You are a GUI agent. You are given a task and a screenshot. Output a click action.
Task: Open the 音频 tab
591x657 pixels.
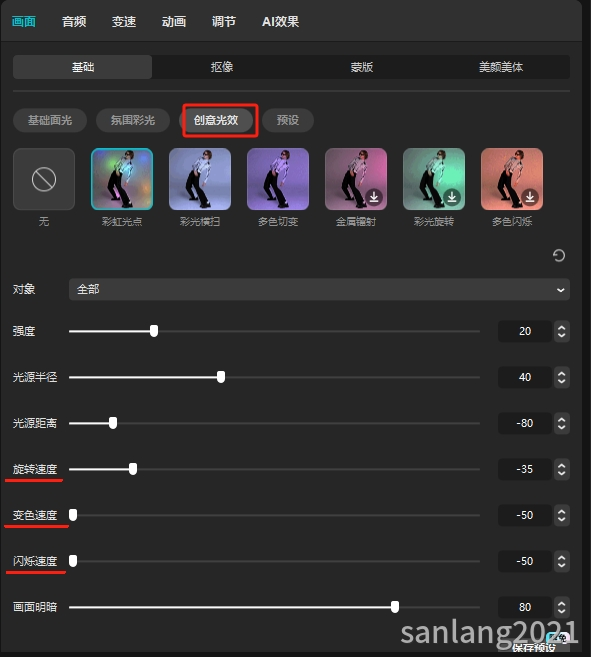pyautogui.click(x=74, y=22)
